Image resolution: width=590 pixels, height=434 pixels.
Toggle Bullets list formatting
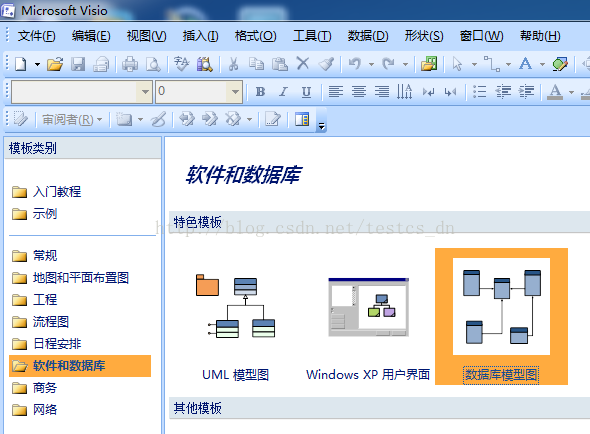click(x=479, y=91)
